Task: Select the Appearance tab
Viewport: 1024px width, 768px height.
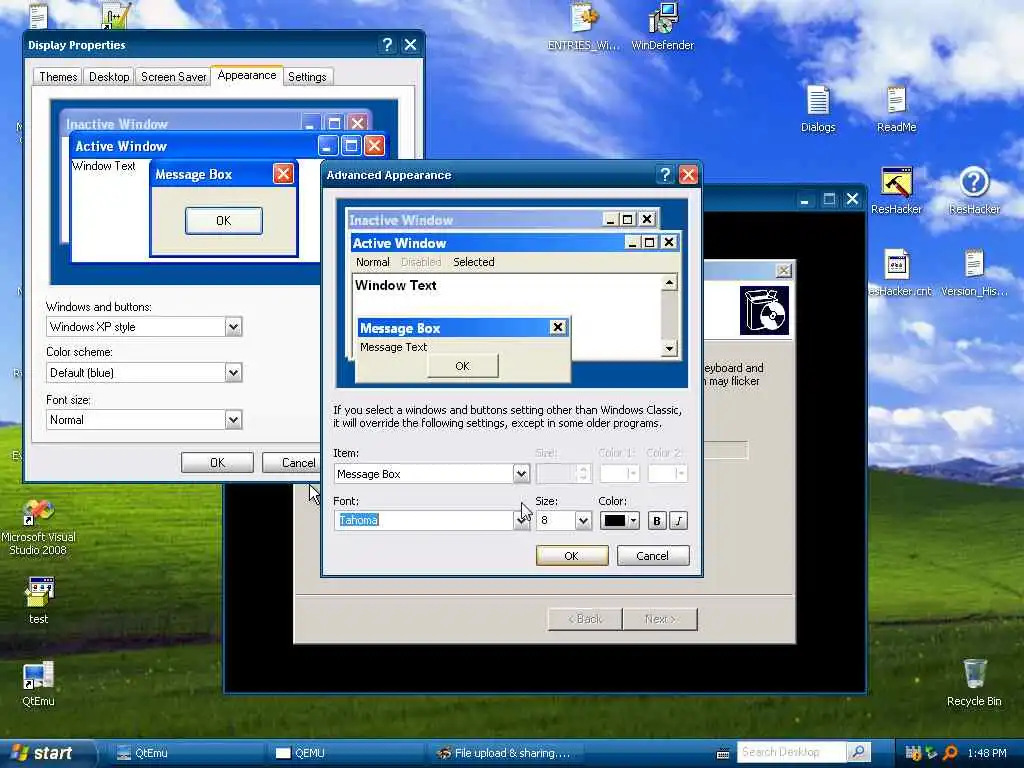Action: coord(247,75)
